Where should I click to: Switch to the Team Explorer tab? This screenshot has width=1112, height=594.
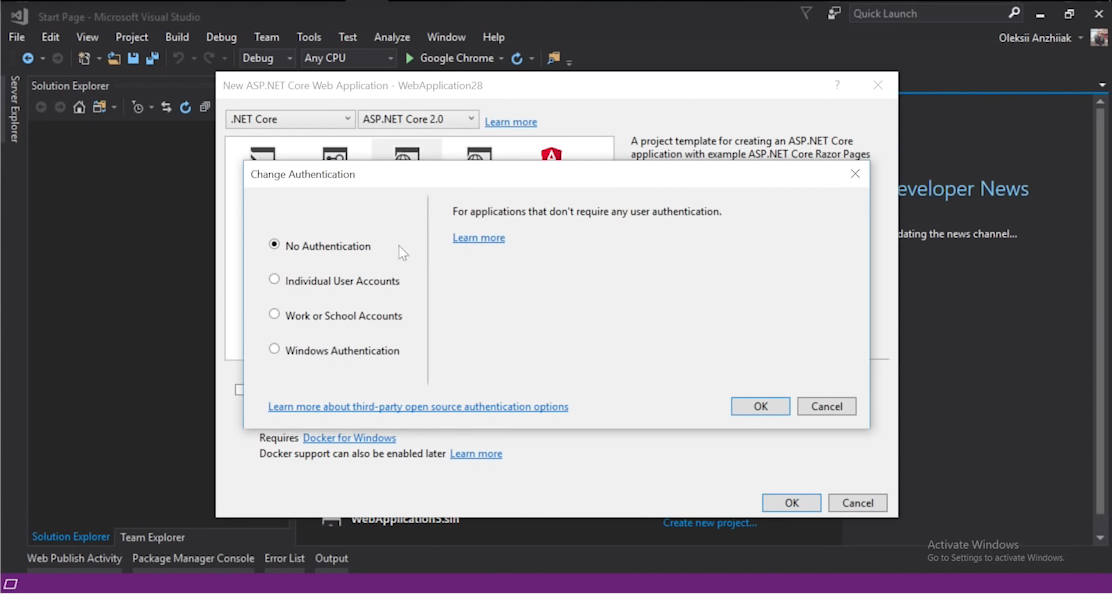point(152,537)
